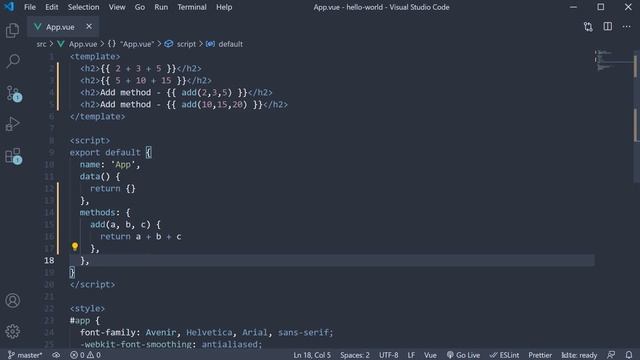Split the editor to the right

607,27
